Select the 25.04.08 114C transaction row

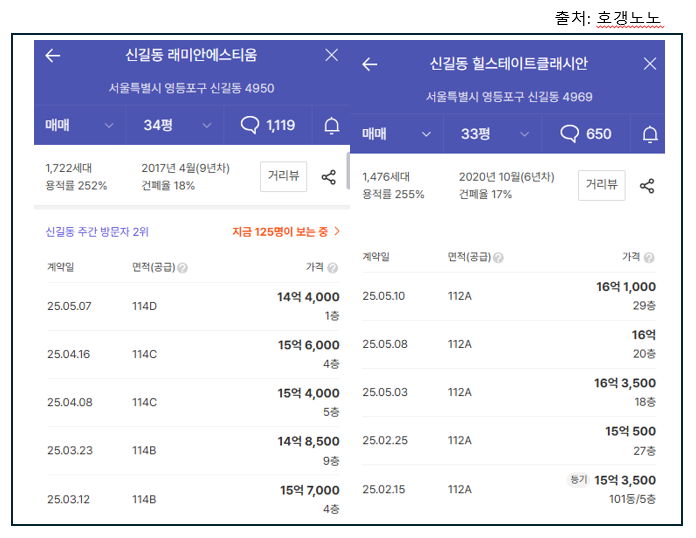pyautogui.click(x=193, y=403)
